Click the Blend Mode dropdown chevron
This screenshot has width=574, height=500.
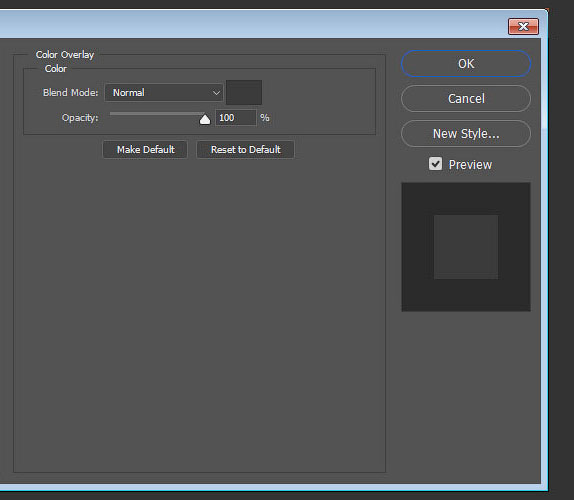(216, 93)
